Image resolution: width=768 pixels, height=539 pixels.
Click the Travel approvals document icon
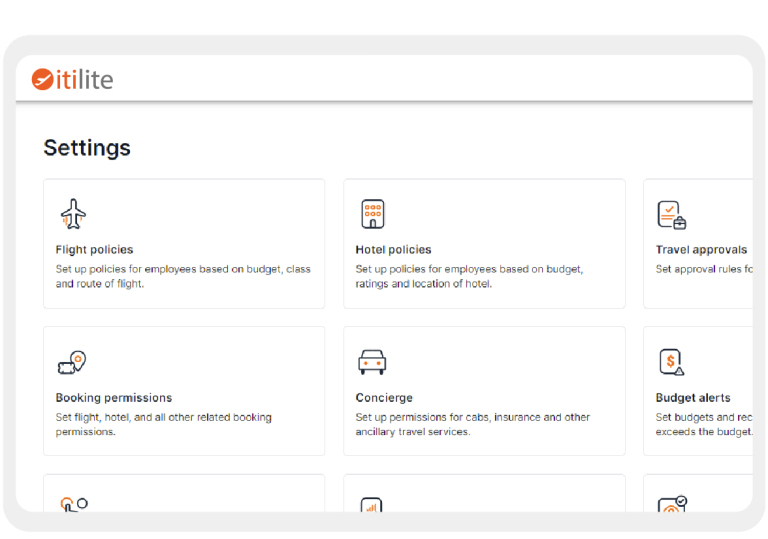(x=672, y=215)
